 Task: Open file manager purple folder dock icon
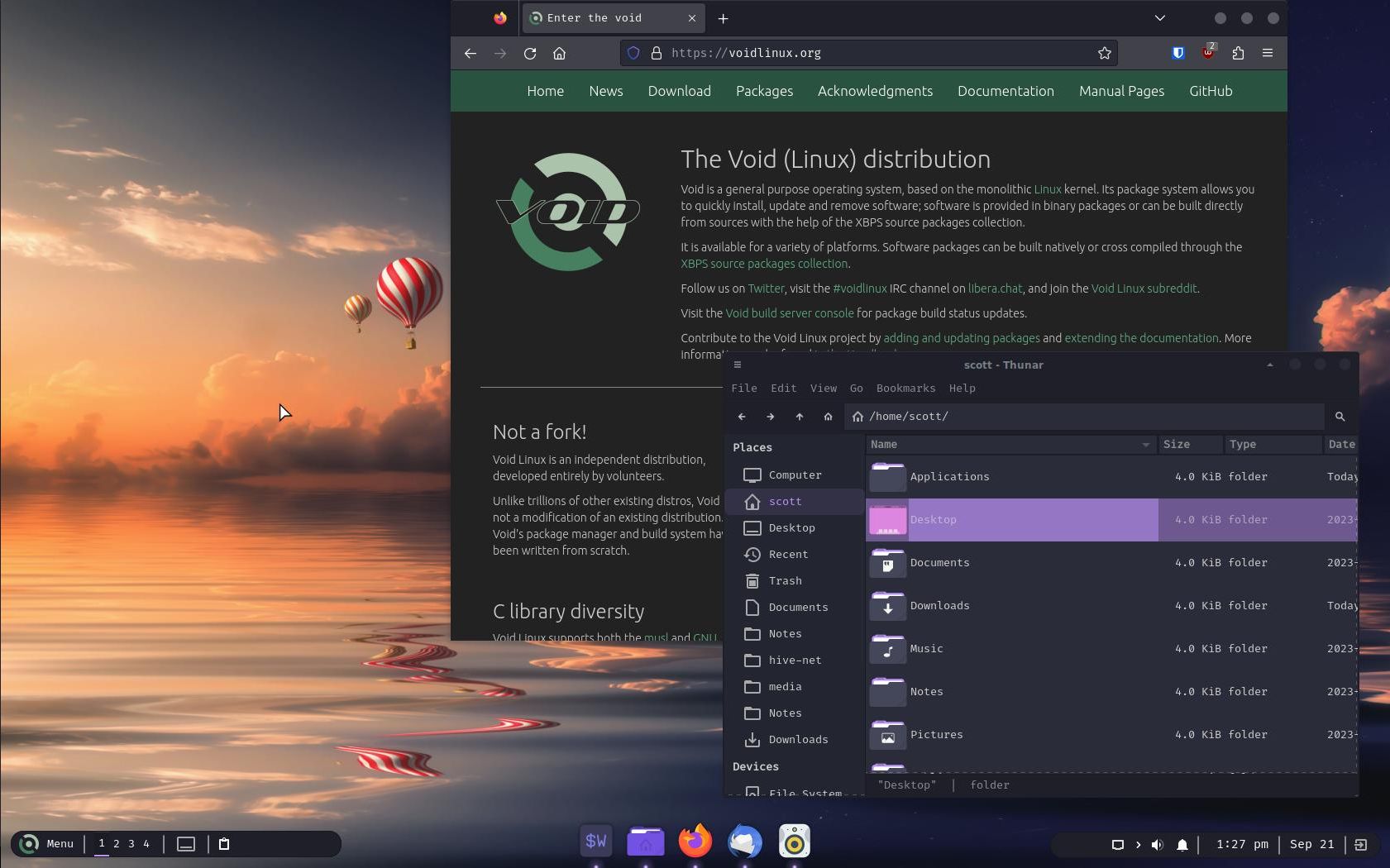pos(646,842)
